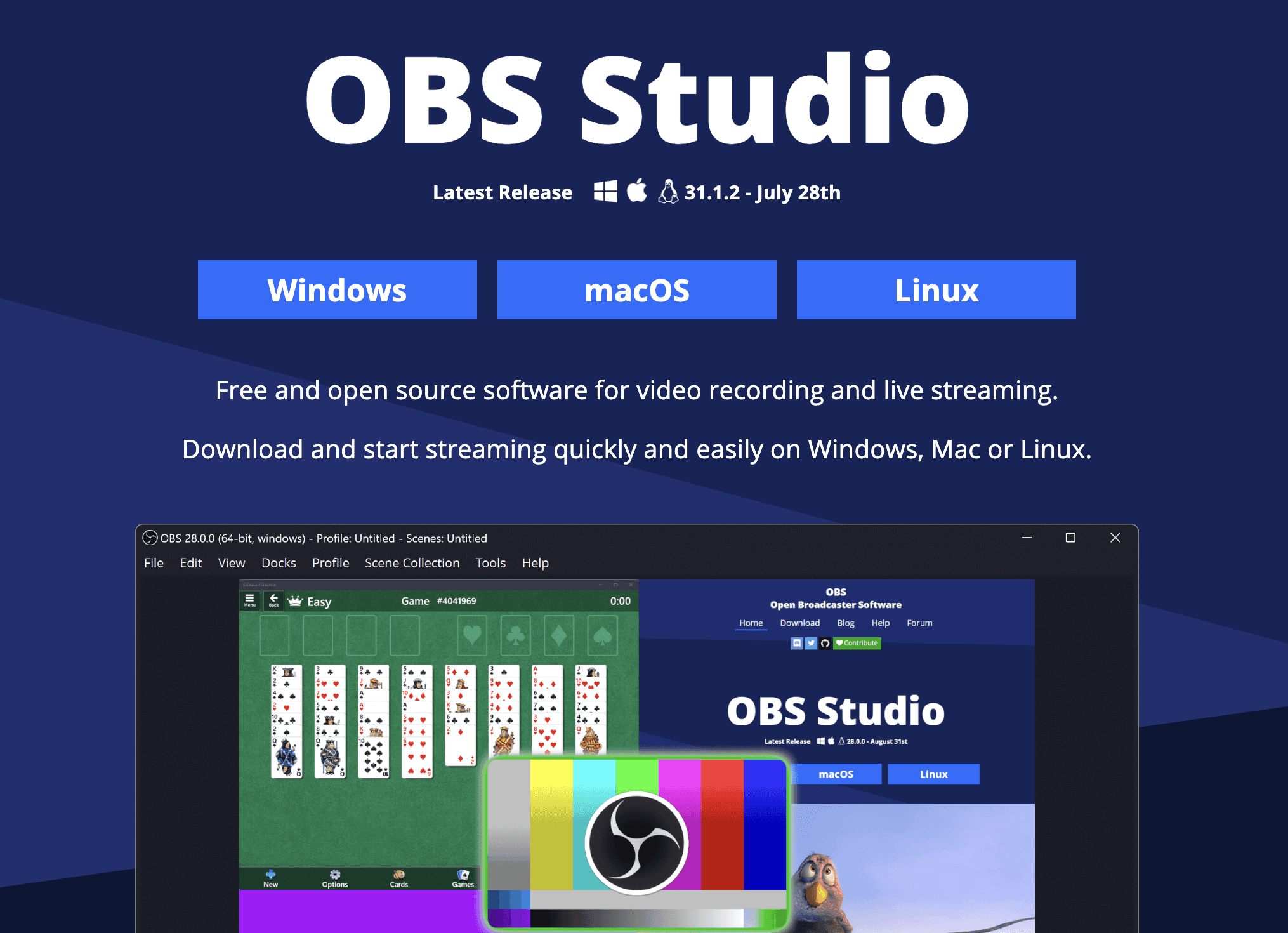
Task: Switch to the Download tab on the embedded site
Action: pyautogui.click(x=800, y=623)
